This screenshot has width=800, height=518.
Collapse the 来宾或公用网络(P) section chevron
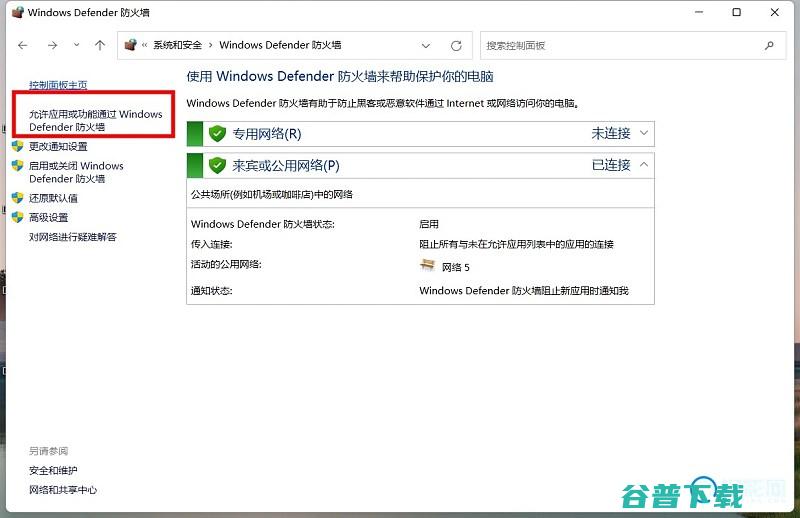pos(644,164)
